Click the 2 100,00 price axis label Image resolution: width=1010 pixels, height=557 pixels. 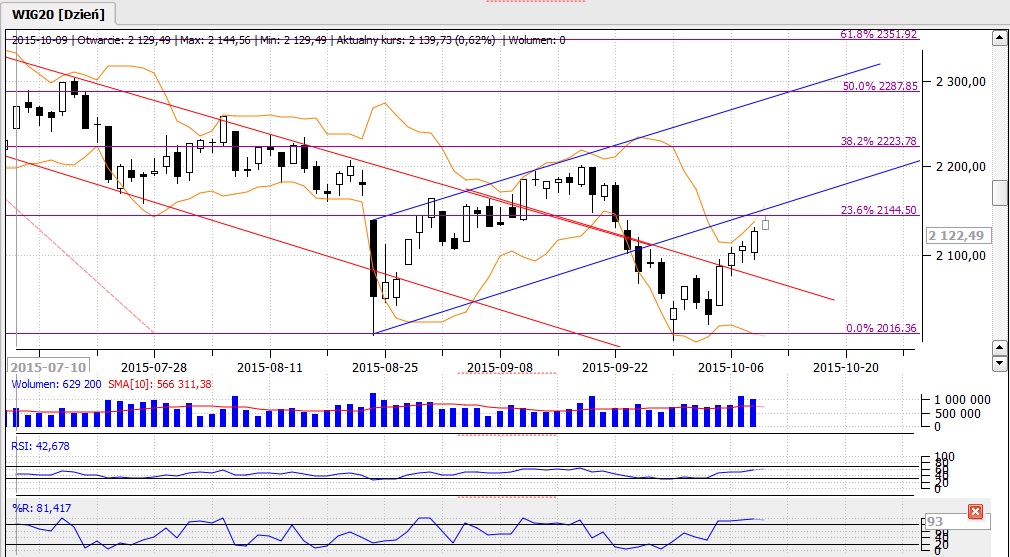[961, 256]
